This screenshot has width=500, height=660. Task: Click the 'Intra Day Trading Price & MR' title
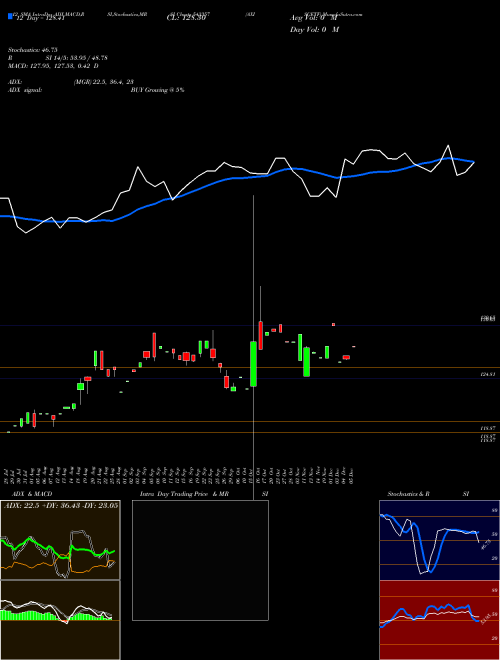click(x=184, y=494)
